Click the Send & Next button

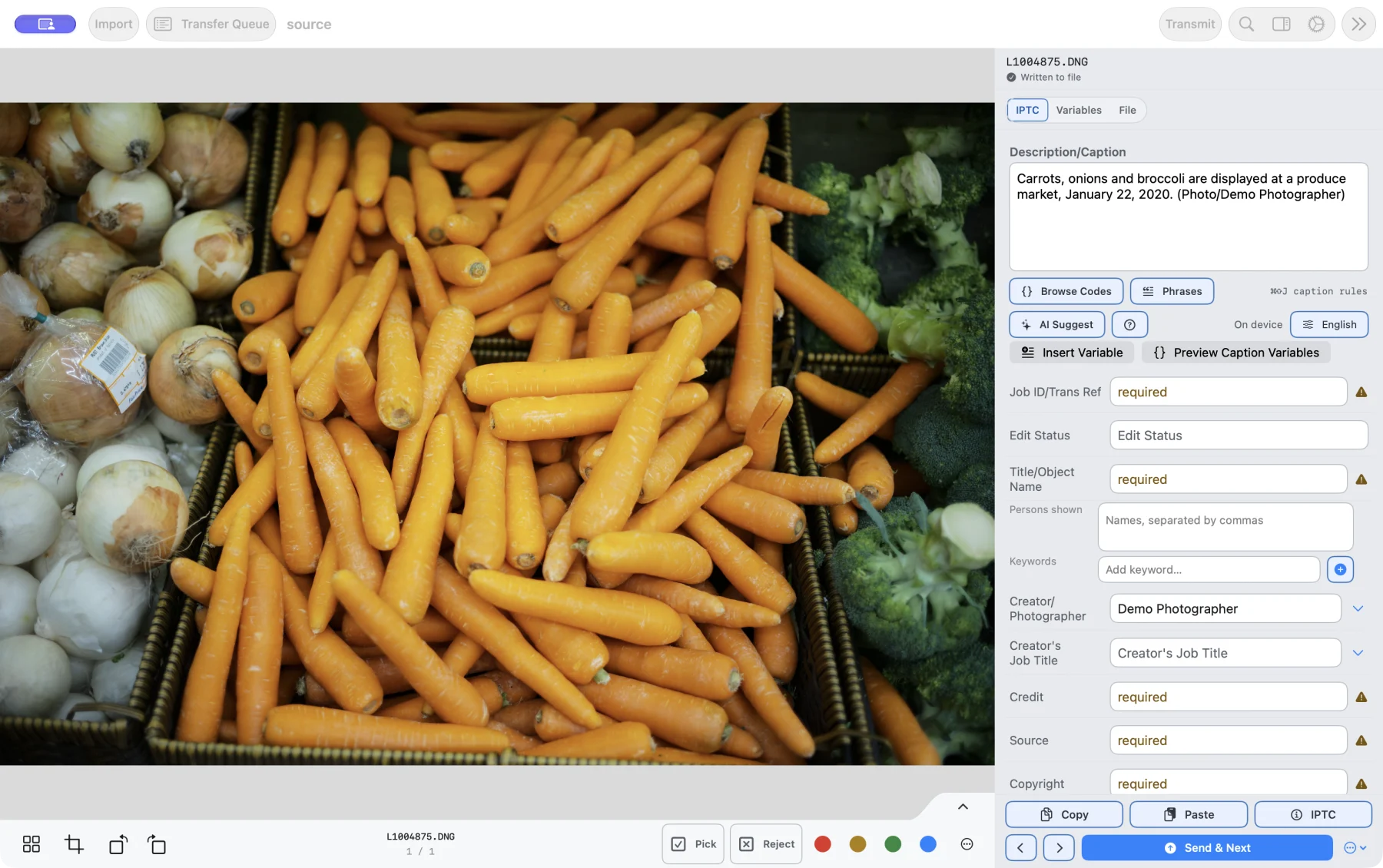coord(1207,847)
